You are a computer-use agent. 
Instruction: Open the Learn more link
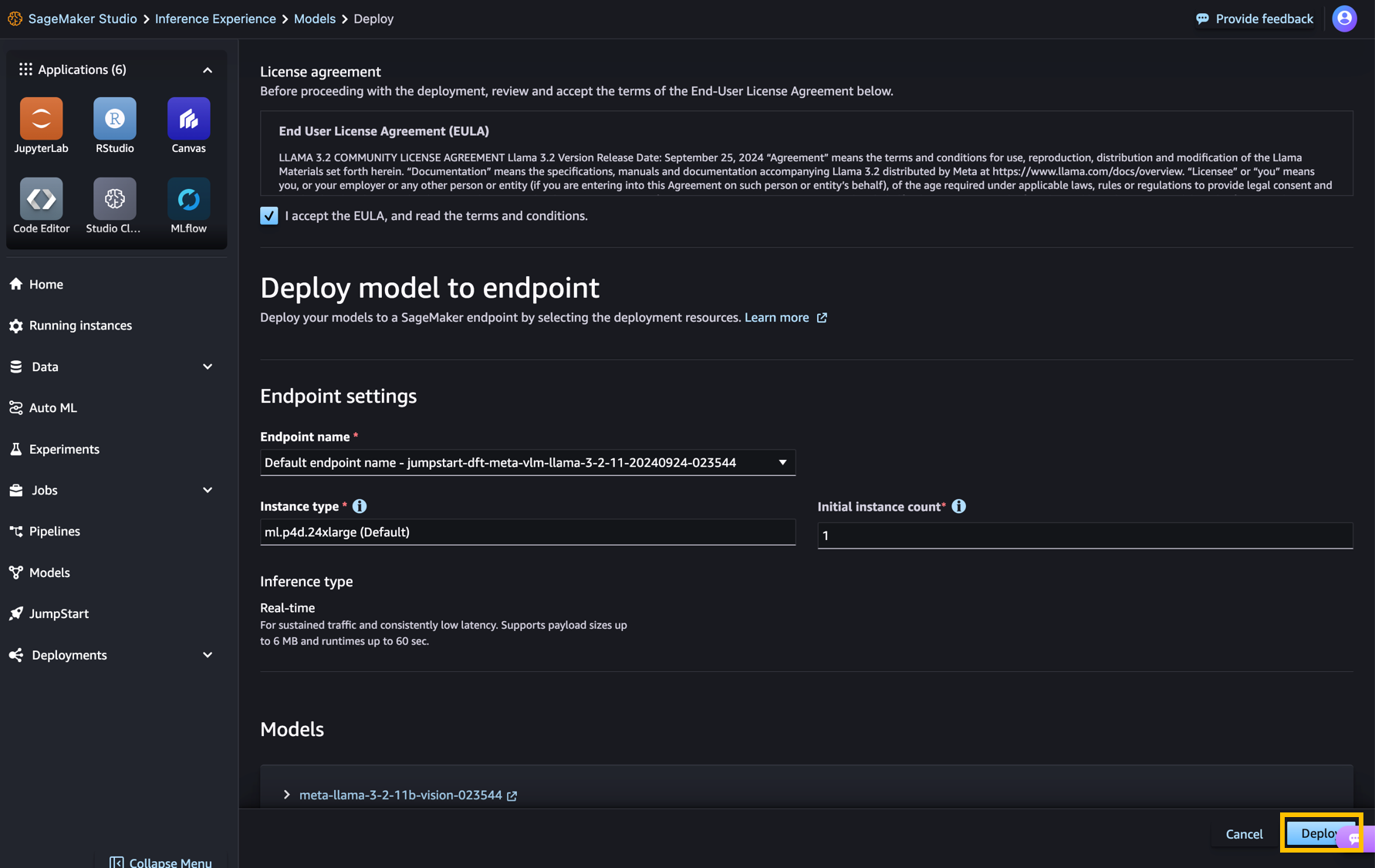pyautogui.click(x=777, y=318)
